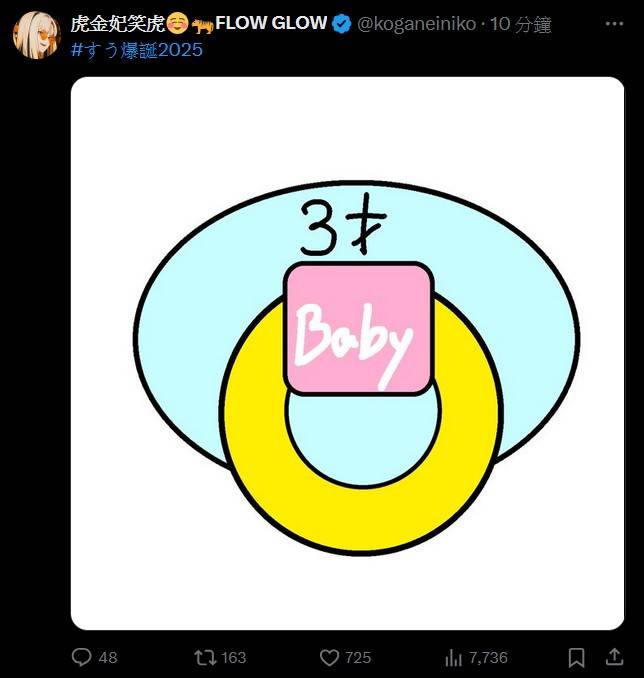Image resolution: width=644 pixels, height=678 pixels.
Task: Open hashtag #すぅ爆誕2025
Action: pos(136,50)
